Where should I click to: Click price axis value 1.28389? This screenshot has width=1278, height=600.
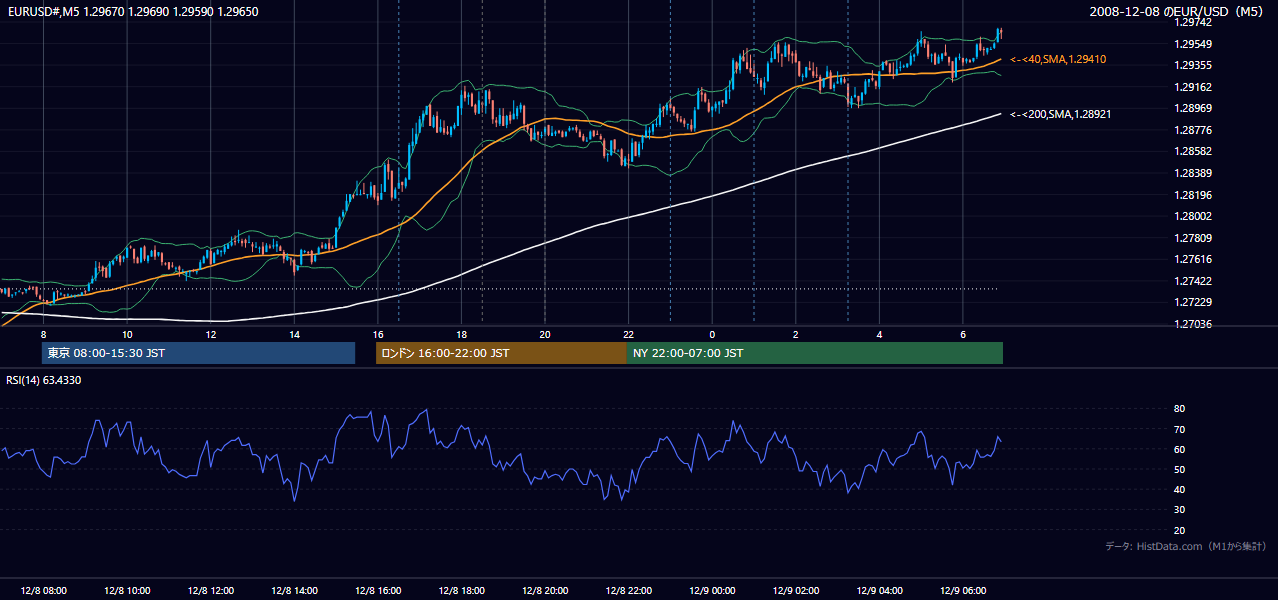click(1193, 173)
